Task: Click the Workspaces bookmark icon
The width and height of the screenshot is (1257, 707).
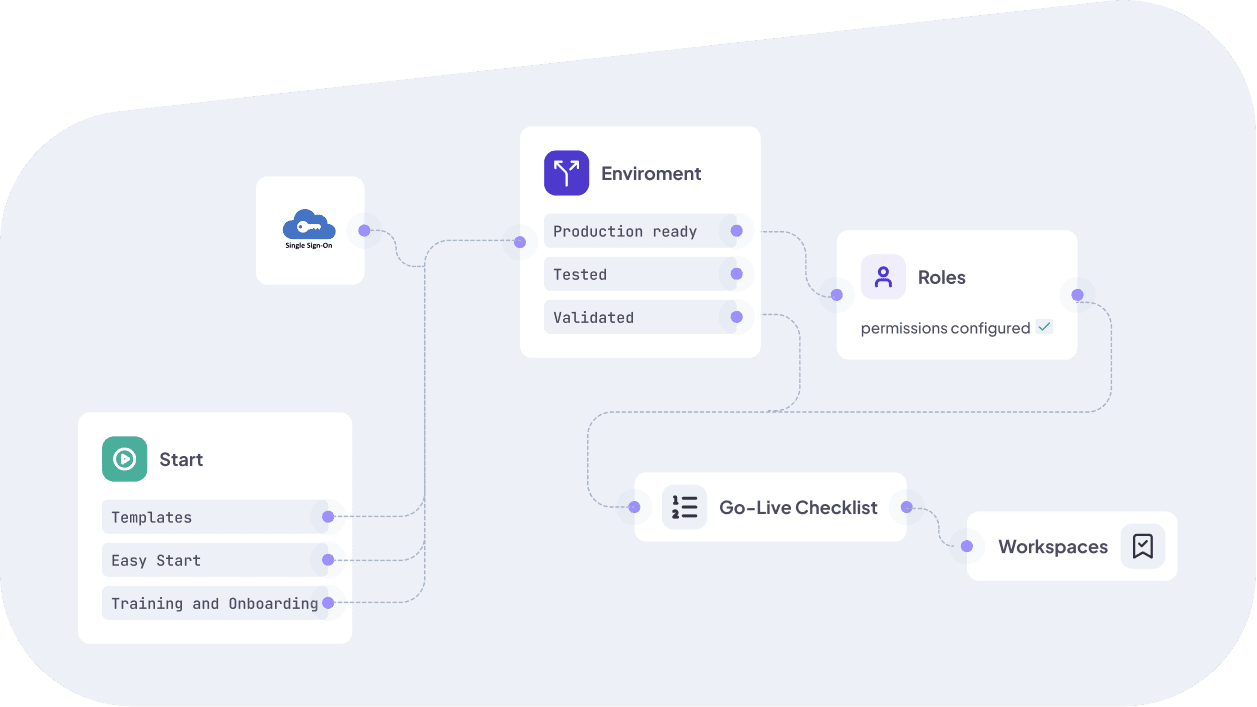Action: pos(1142,546)
